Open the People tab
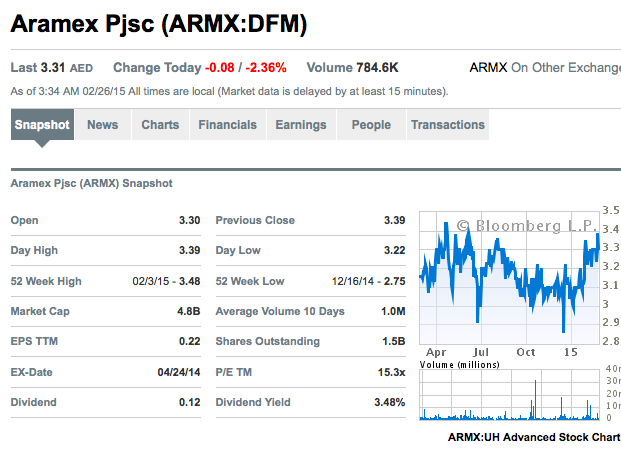The height and width of the screenshot is (456, 621). pyautogui.click(x=371, y=124)
